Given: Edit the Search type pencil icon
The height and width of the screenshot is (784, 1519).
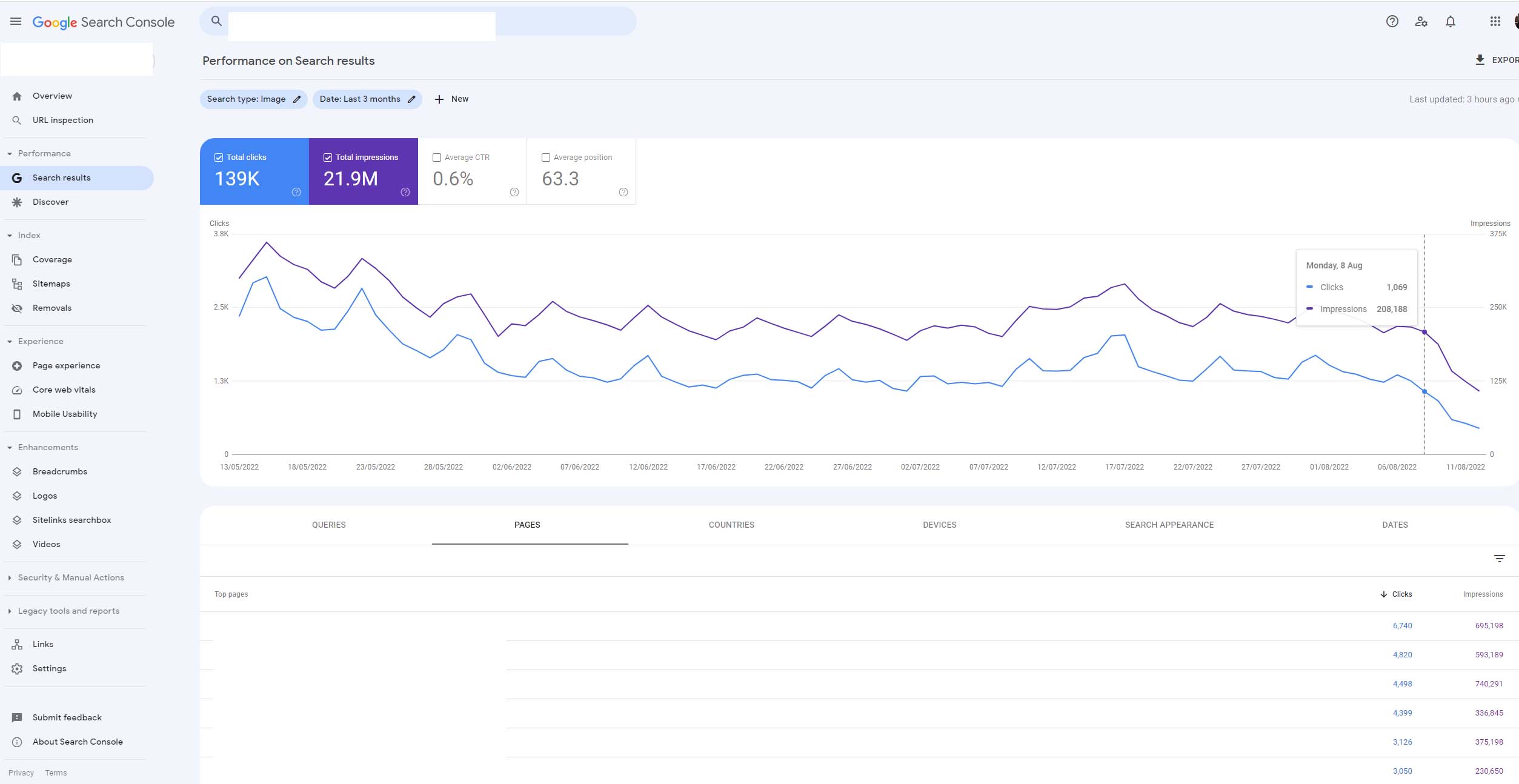Looking at the screenshot, I should pyautogui.click(x=297, y=99).
